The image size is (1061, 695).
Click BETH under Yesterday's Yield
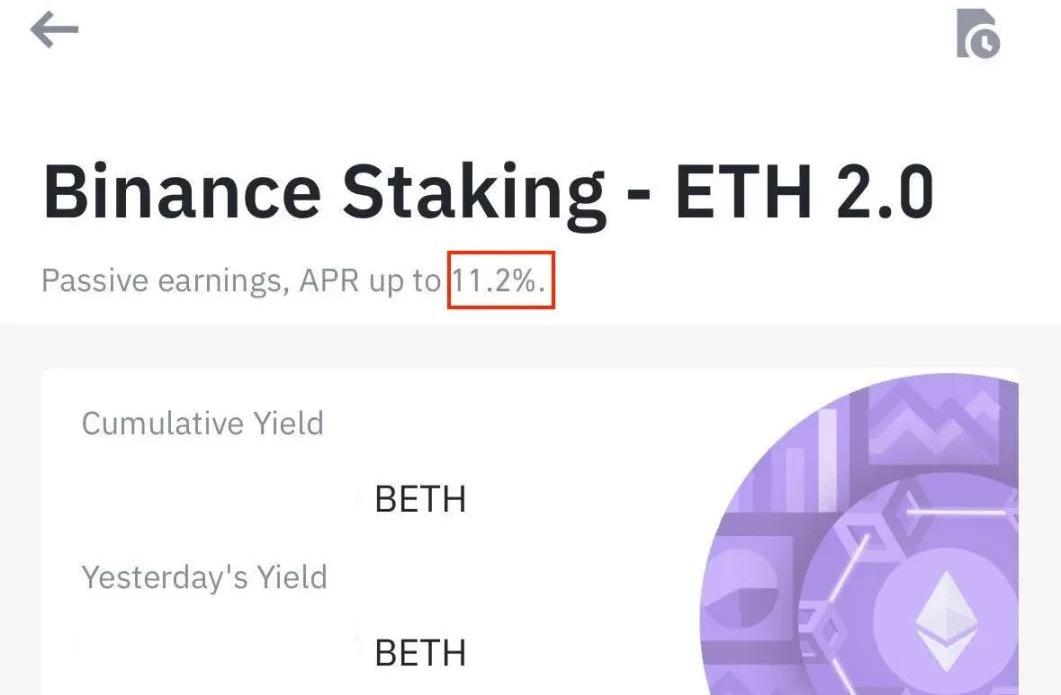point(420,653)
